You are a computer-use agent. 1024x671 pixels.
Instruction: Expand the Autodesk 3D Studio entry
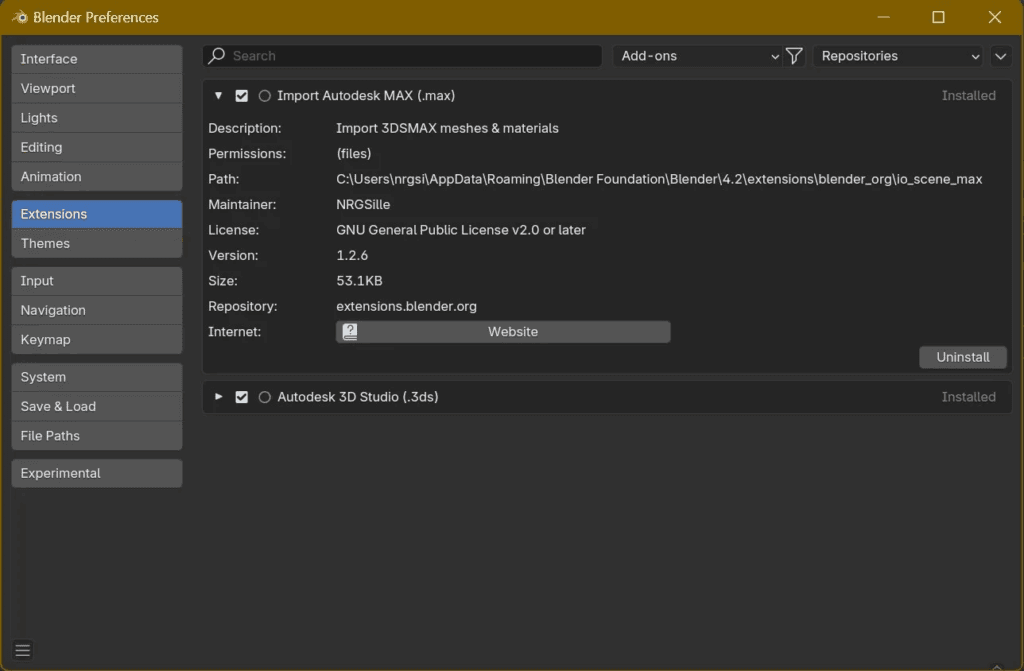pyautogui.click(x=219, y=397)
